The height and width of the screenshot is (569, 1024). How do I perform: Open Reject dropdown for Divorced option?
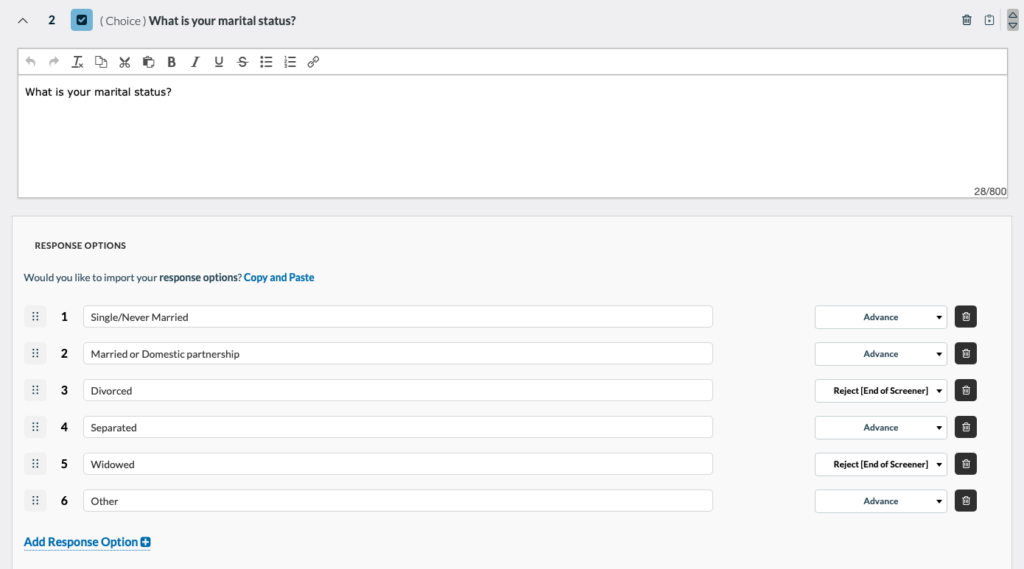(880, 391)
